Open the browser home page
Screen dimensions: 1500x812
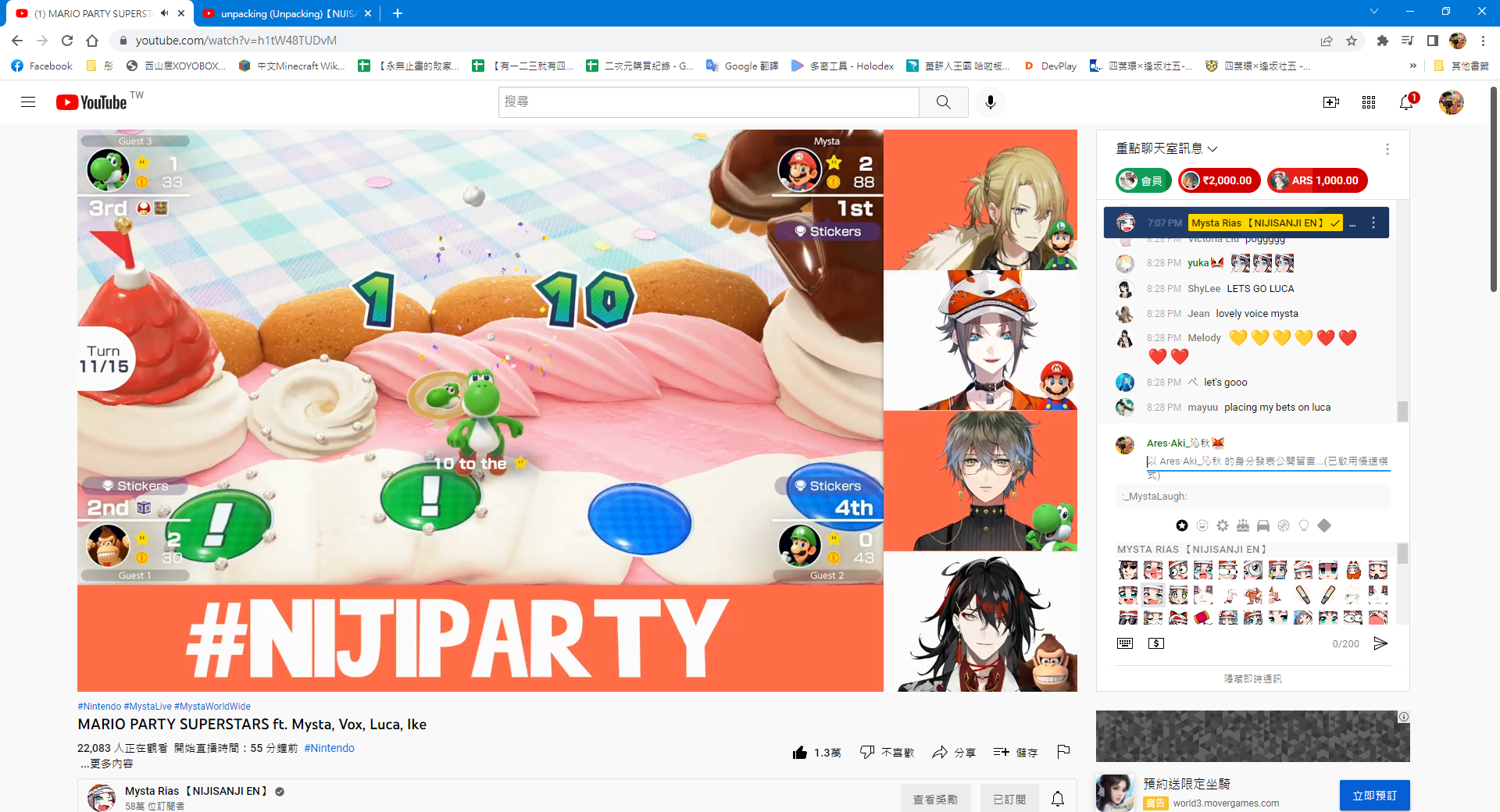coord(92,41)
